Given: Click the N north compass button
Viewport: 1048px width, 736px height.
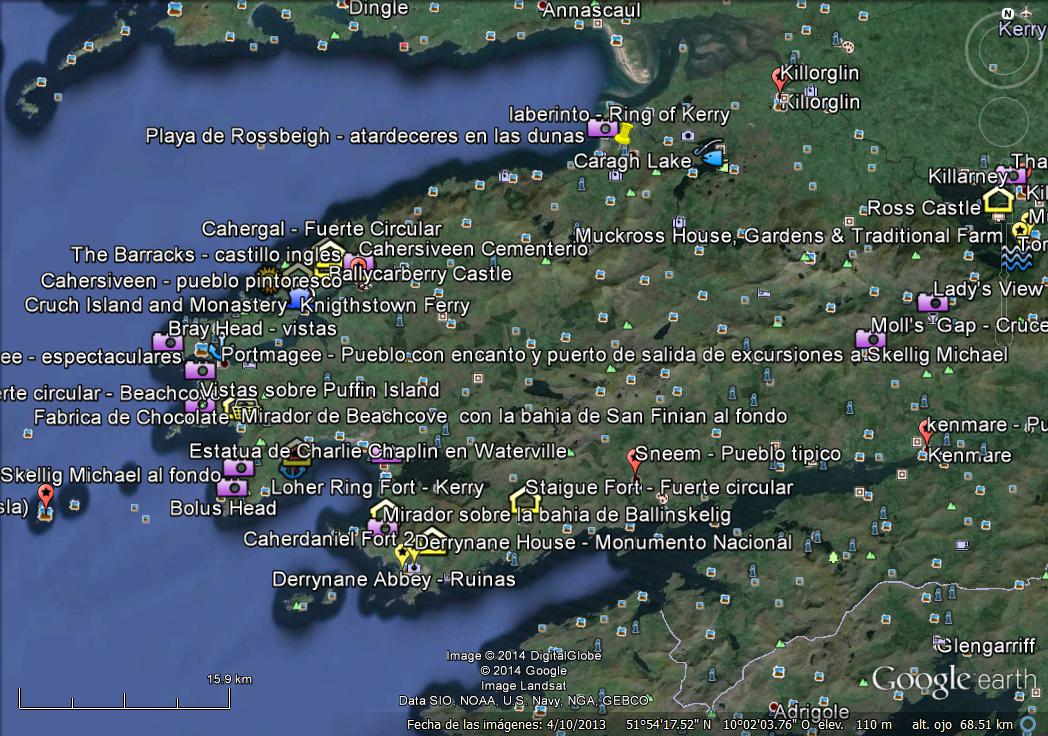Looking at the screenshot, I should click(1010, 13).
